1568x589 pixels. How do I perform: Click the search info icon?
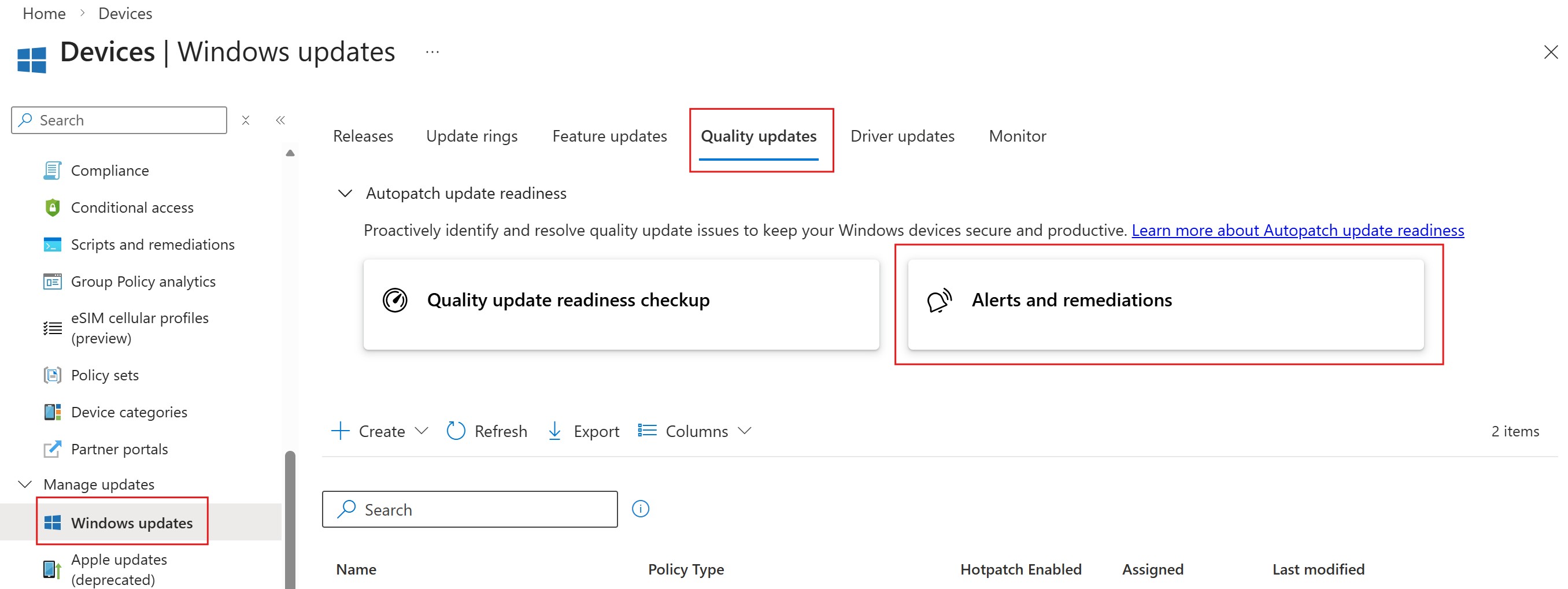(x=641, y=509)
